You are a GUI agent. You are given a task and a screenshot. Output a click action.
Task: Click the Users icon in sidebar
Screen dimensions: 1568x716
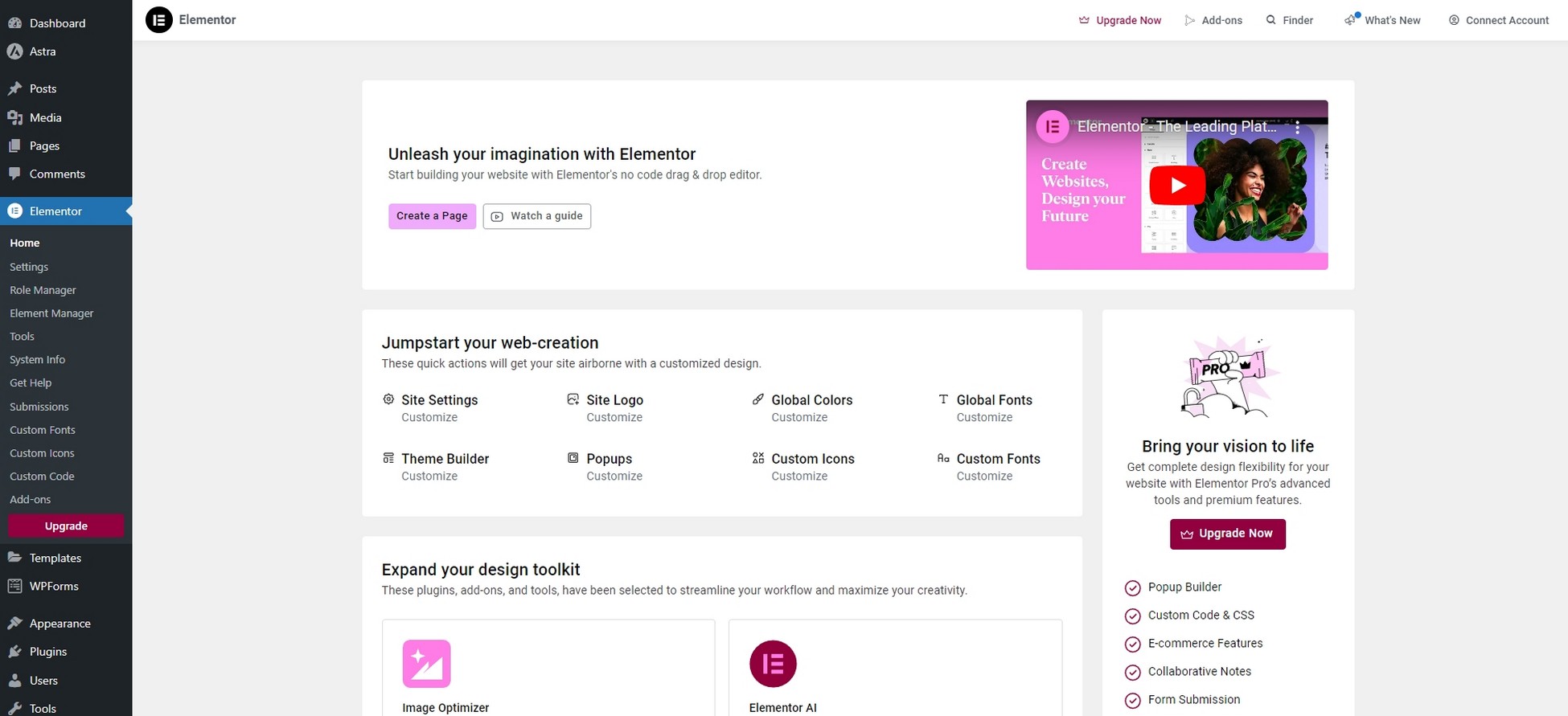click(14, 680)
